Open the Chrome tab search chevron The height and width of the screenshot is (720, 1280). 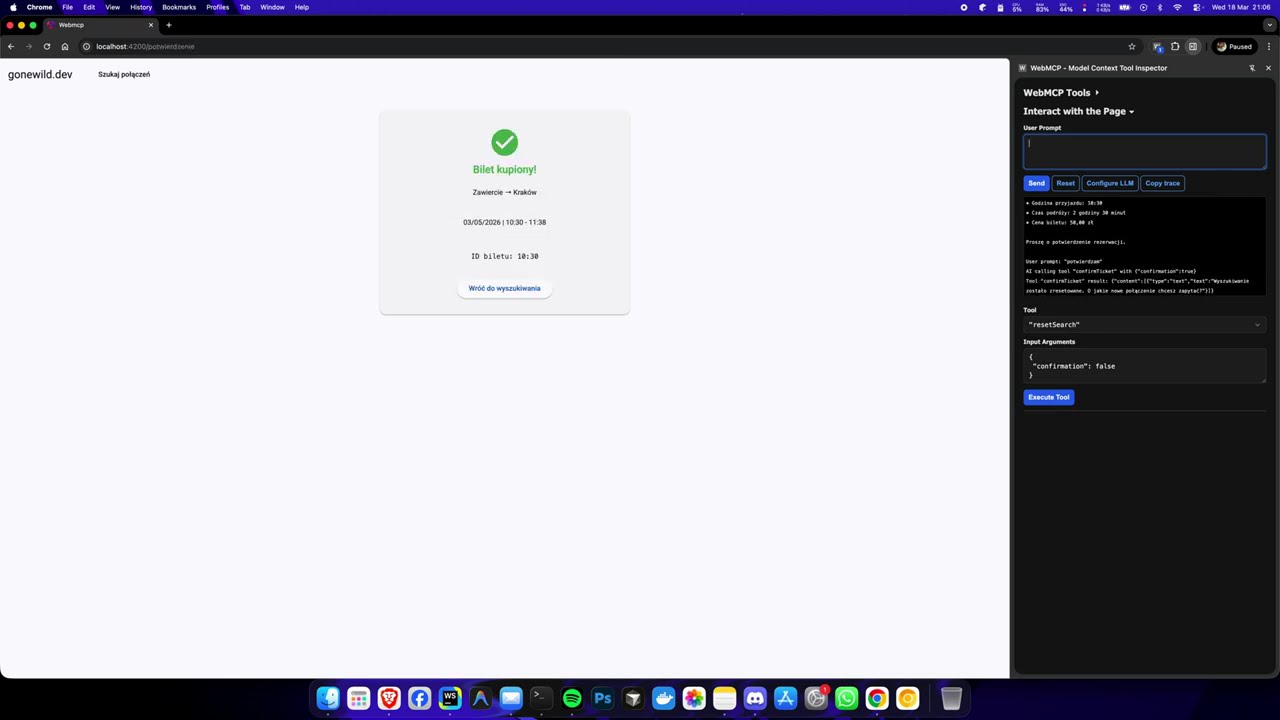click(x=1269, y=25)
